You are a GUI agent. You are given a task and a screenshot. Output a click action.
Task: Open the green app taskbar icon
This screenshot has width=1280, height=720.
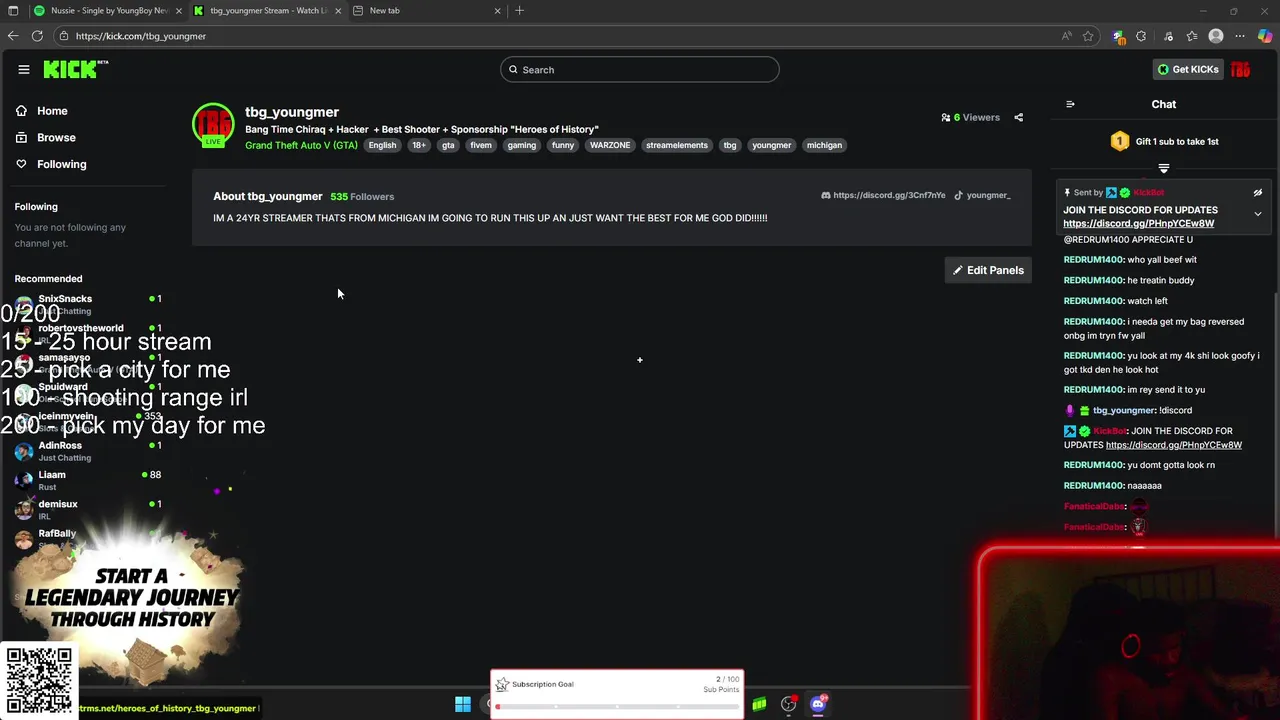[760, 704]
